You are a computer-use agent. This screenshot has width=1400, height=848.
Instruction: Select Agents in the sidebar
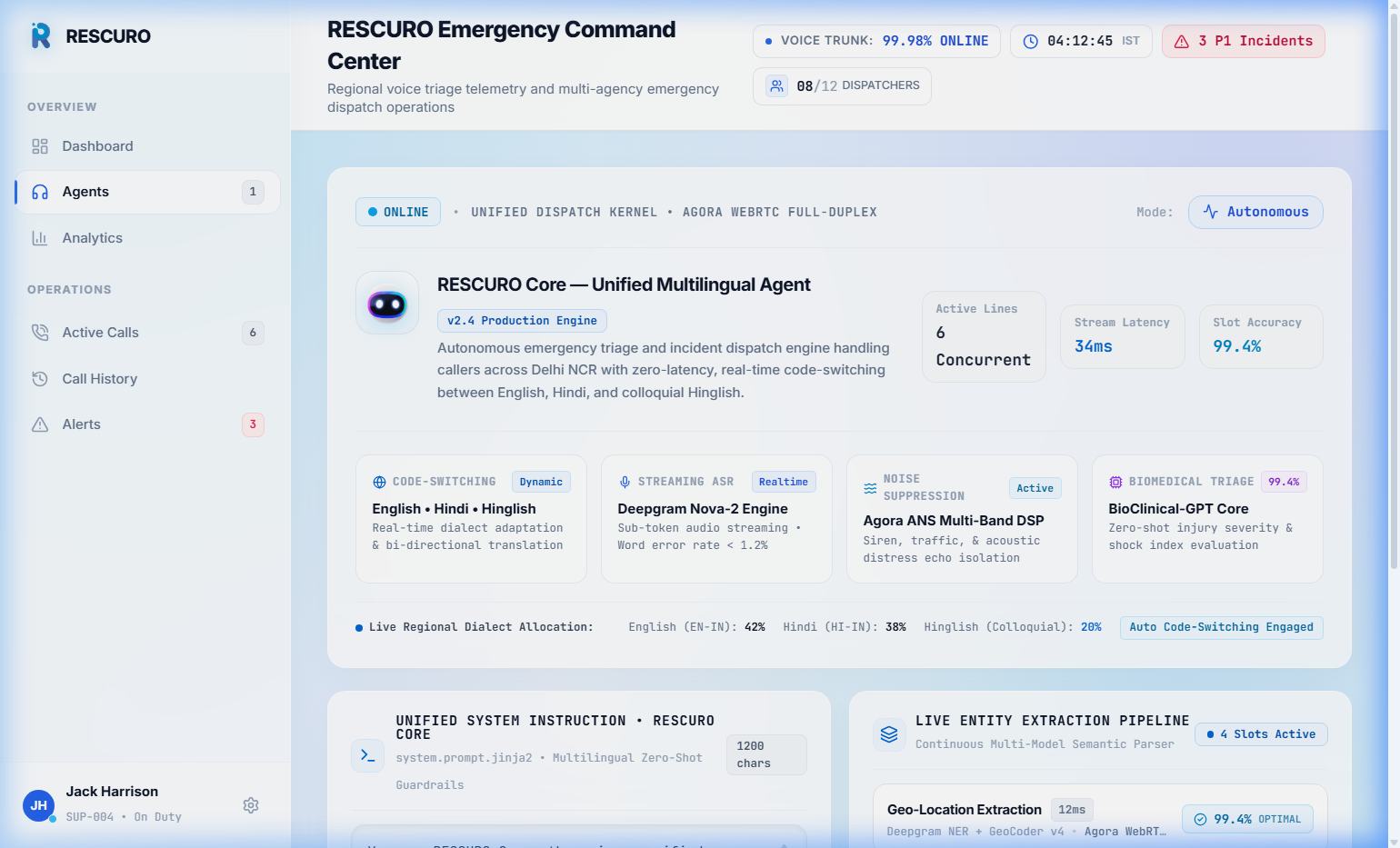pyautogui.click(x=147, y=192)
